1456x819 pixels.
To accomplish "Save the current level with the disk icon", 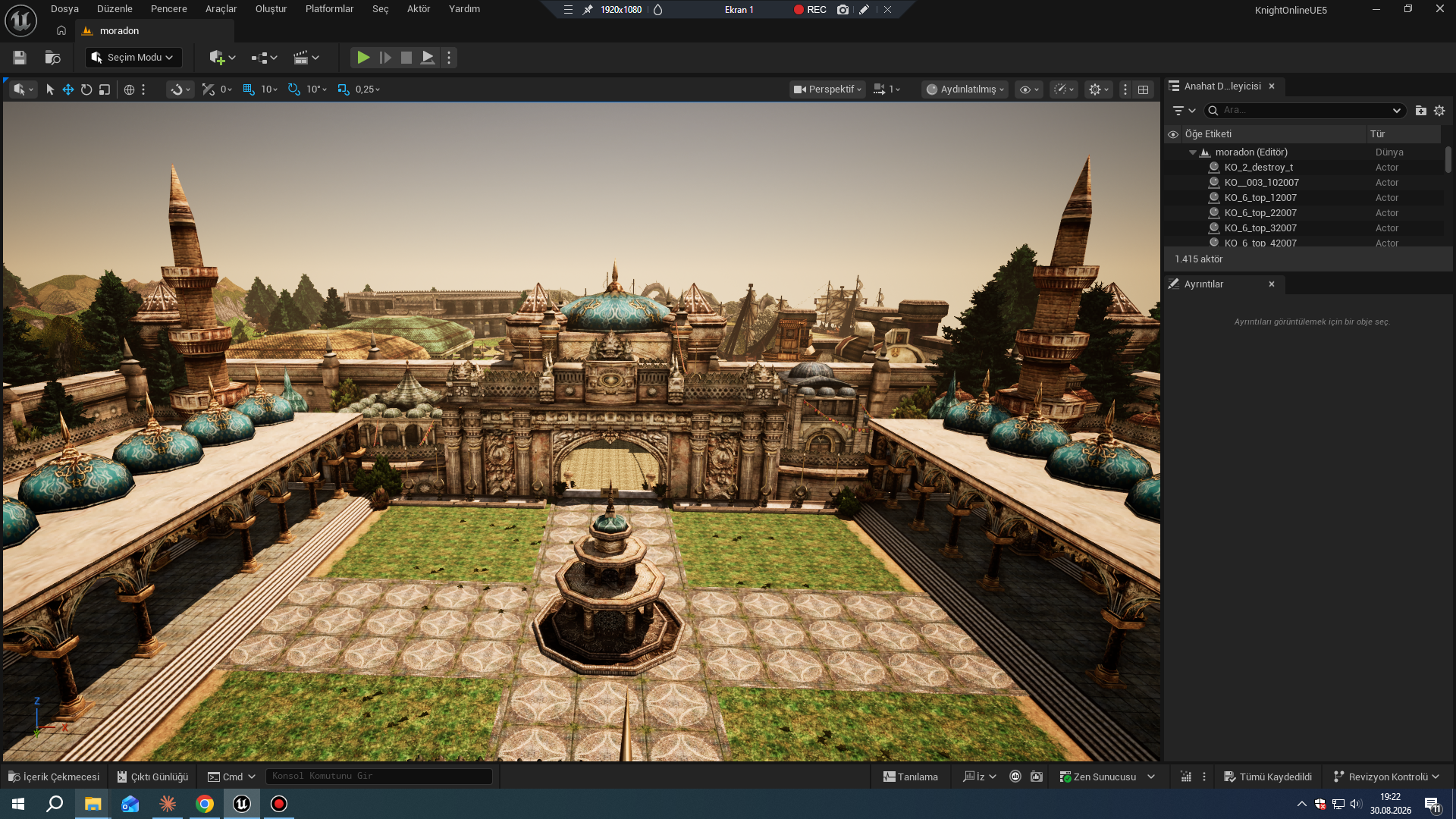I will [20, 58].
